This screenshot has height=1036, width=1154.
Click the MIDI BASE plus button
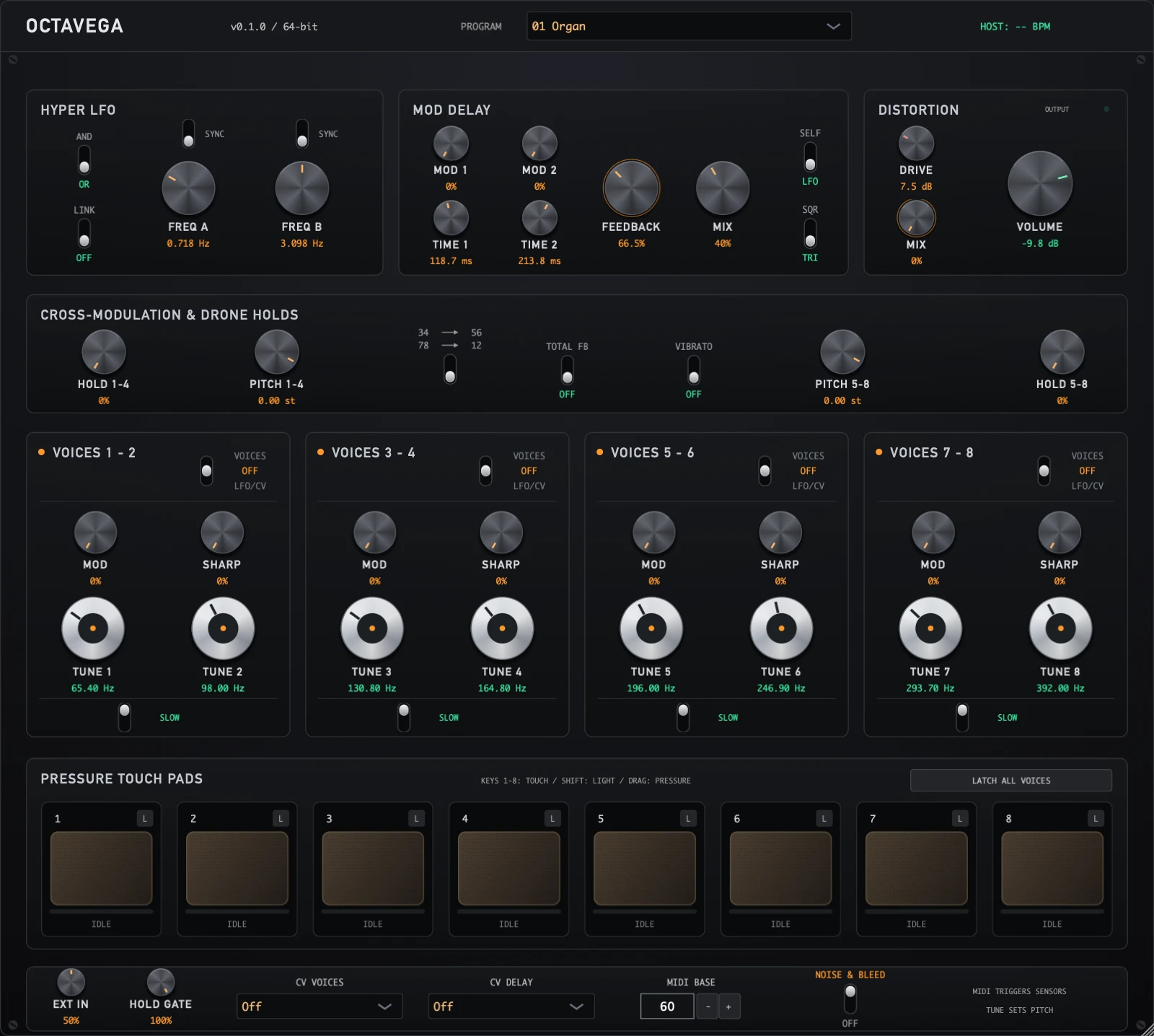(x=728, y=1006)
